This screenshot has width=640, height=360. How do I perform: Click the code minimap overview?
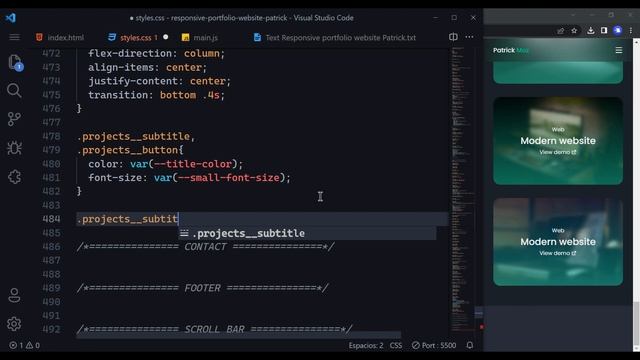click(x=462, y=188)
